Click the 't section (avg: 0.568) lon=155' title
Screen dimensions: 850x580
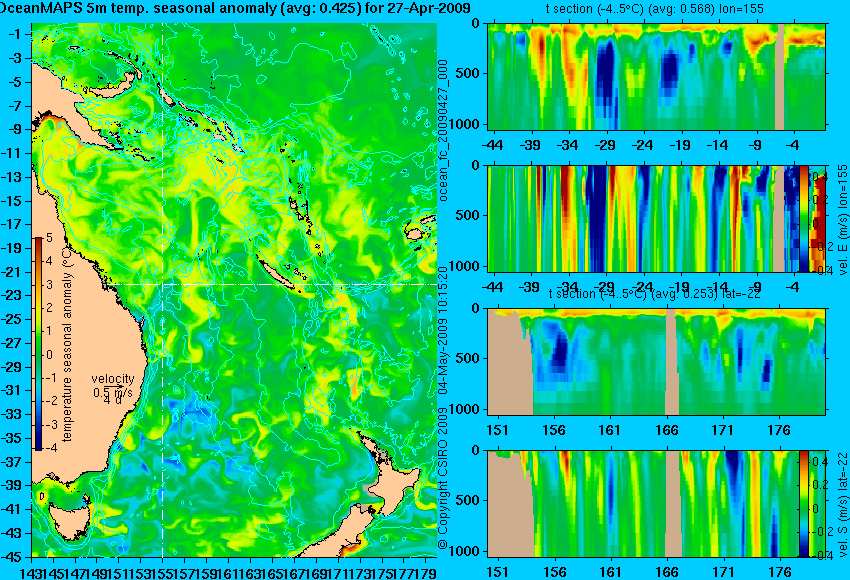(x=656, y=9)
